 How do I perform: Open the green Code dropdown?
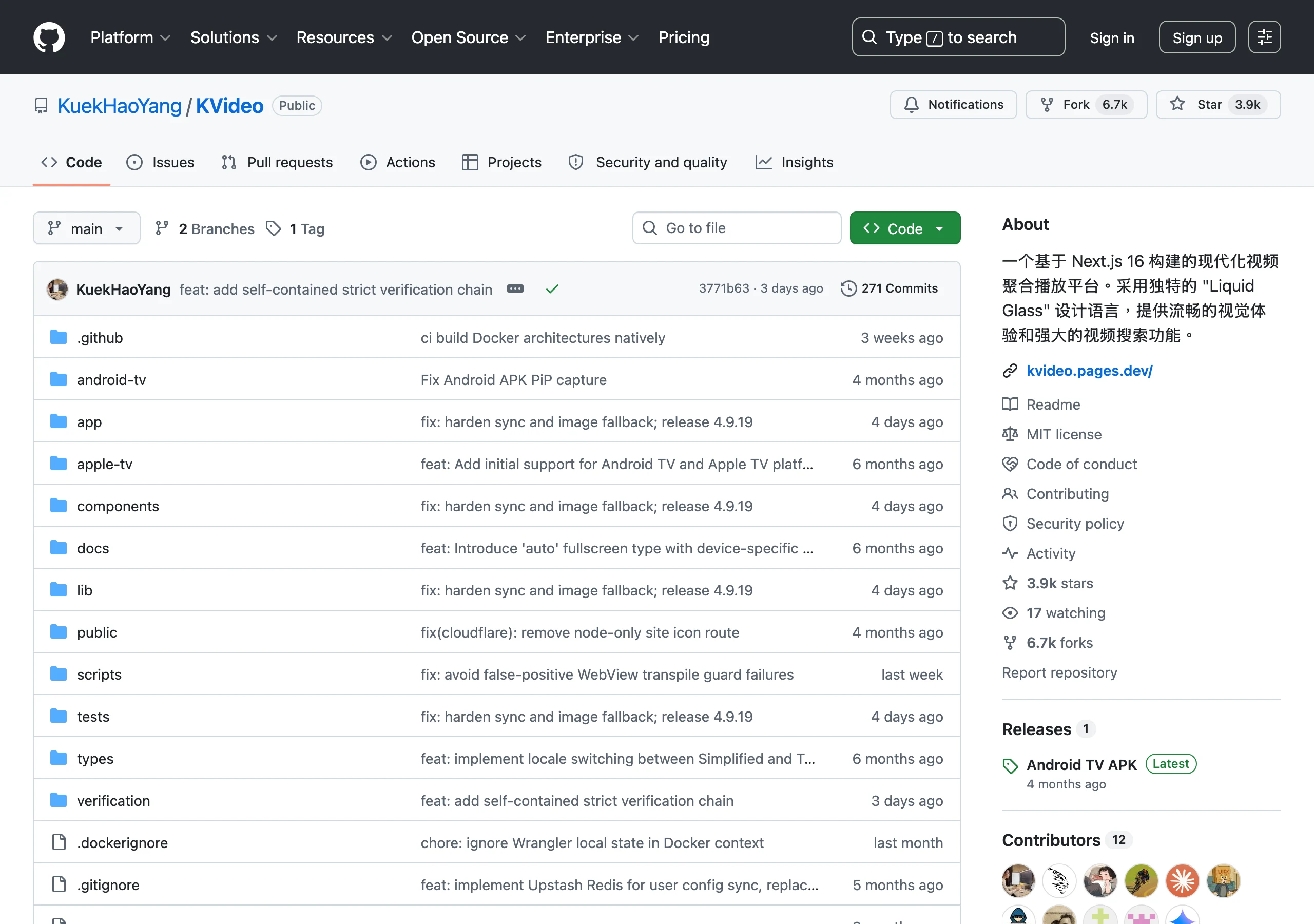[905, 228]
